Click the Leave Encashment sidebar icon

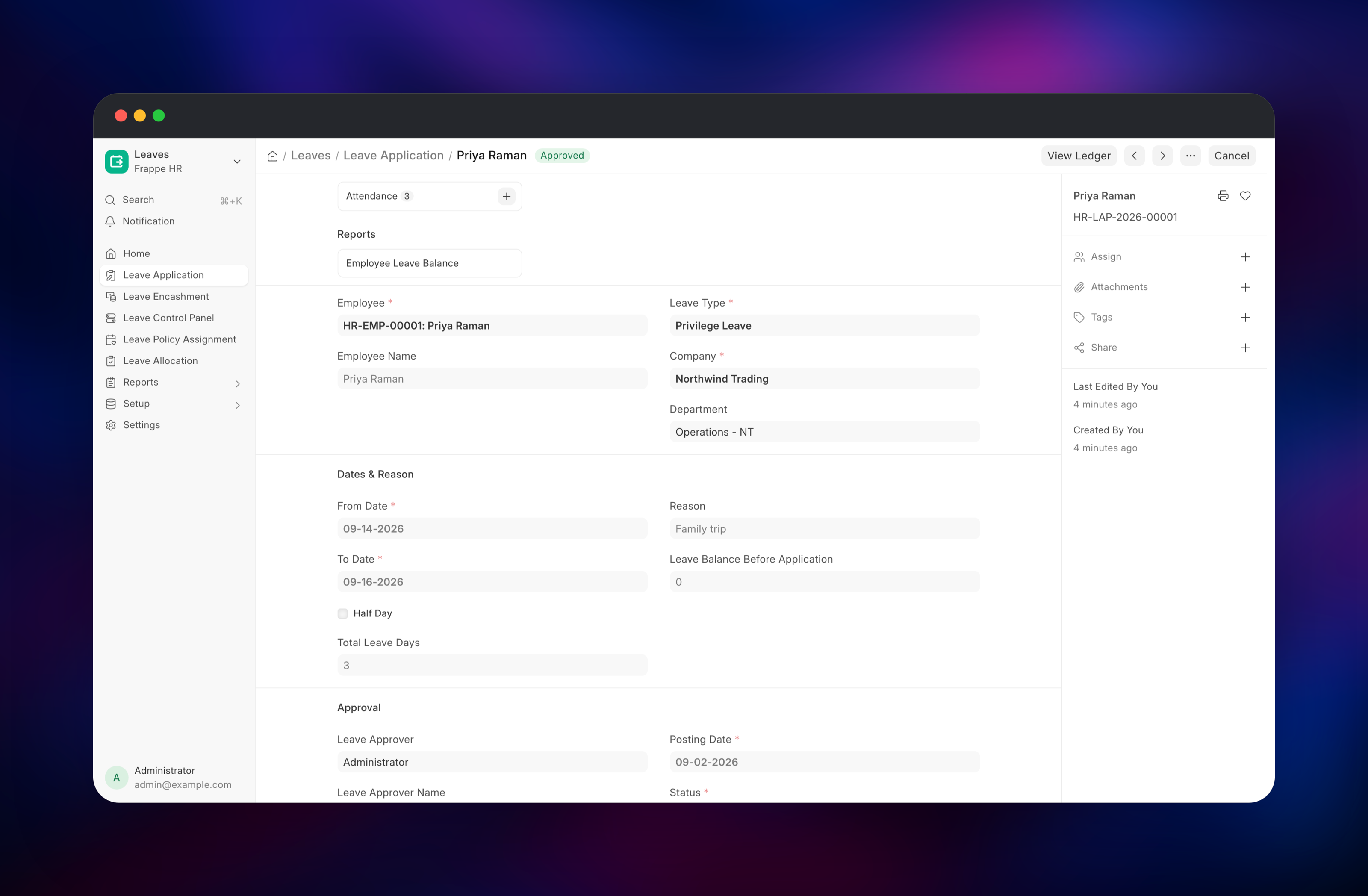tap(111, 297)
